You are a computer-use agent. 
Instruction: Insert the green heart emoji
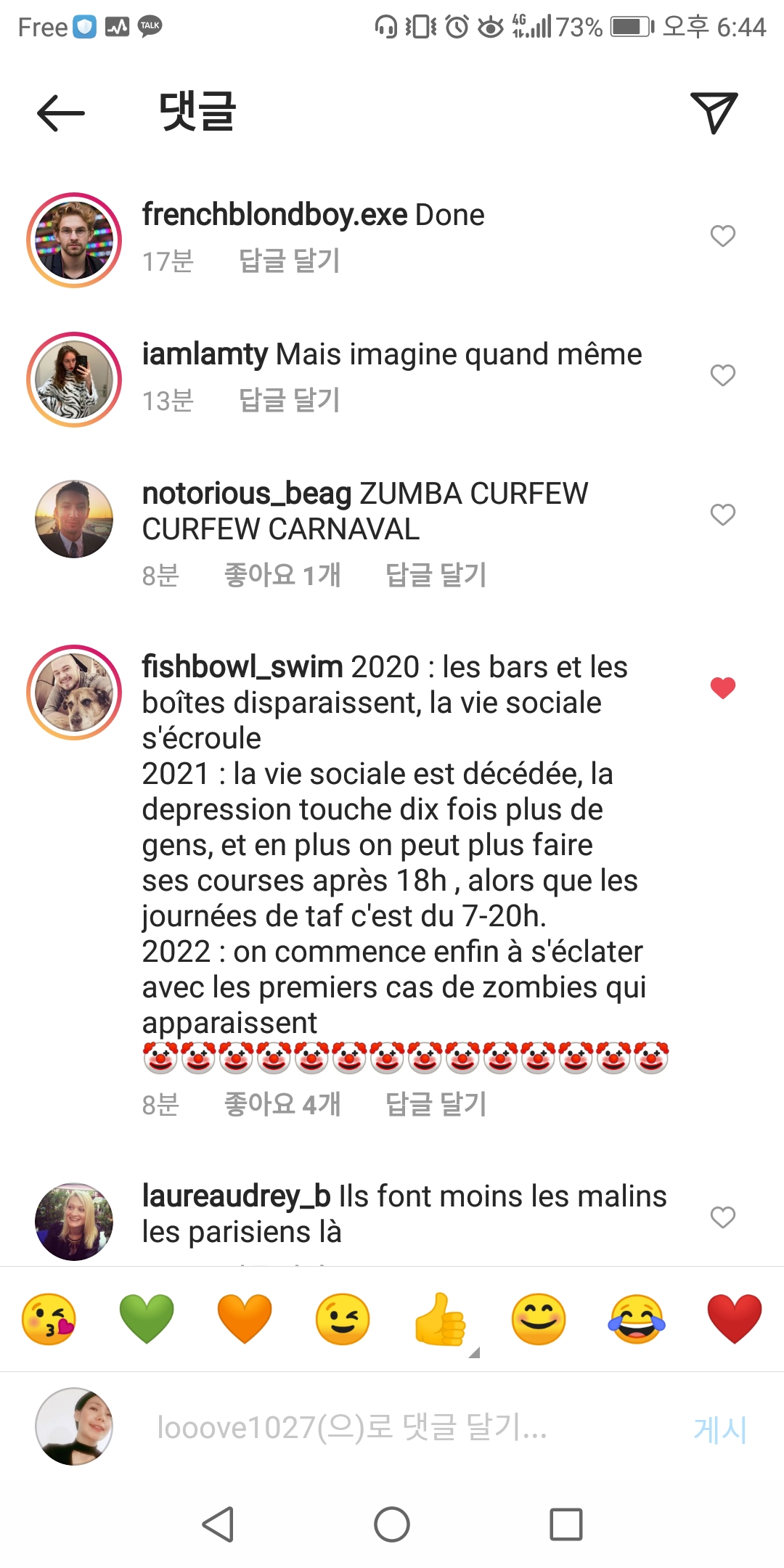(147, 1319)
